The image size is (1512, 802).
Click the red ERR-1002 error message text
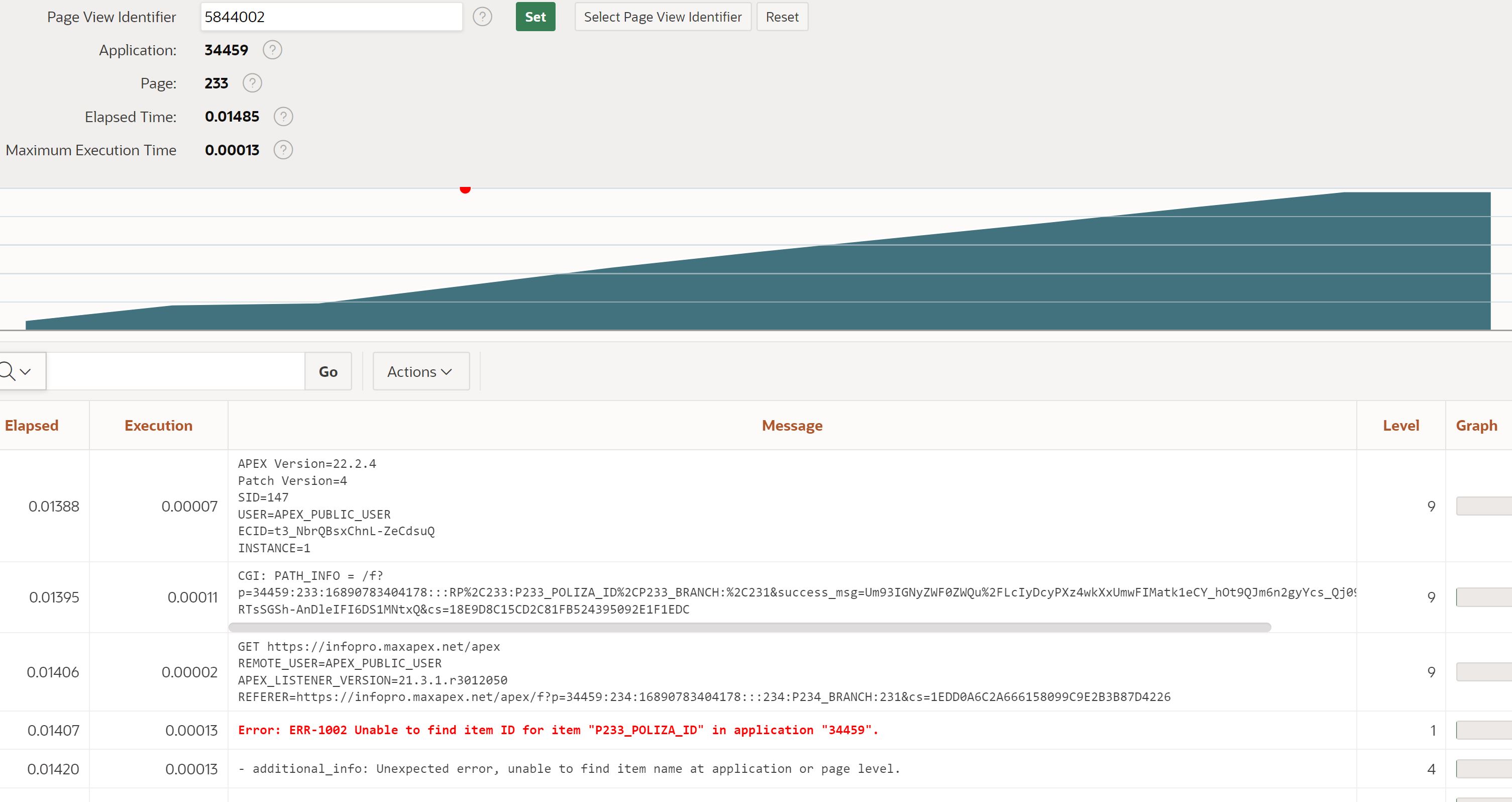[558, 730]
